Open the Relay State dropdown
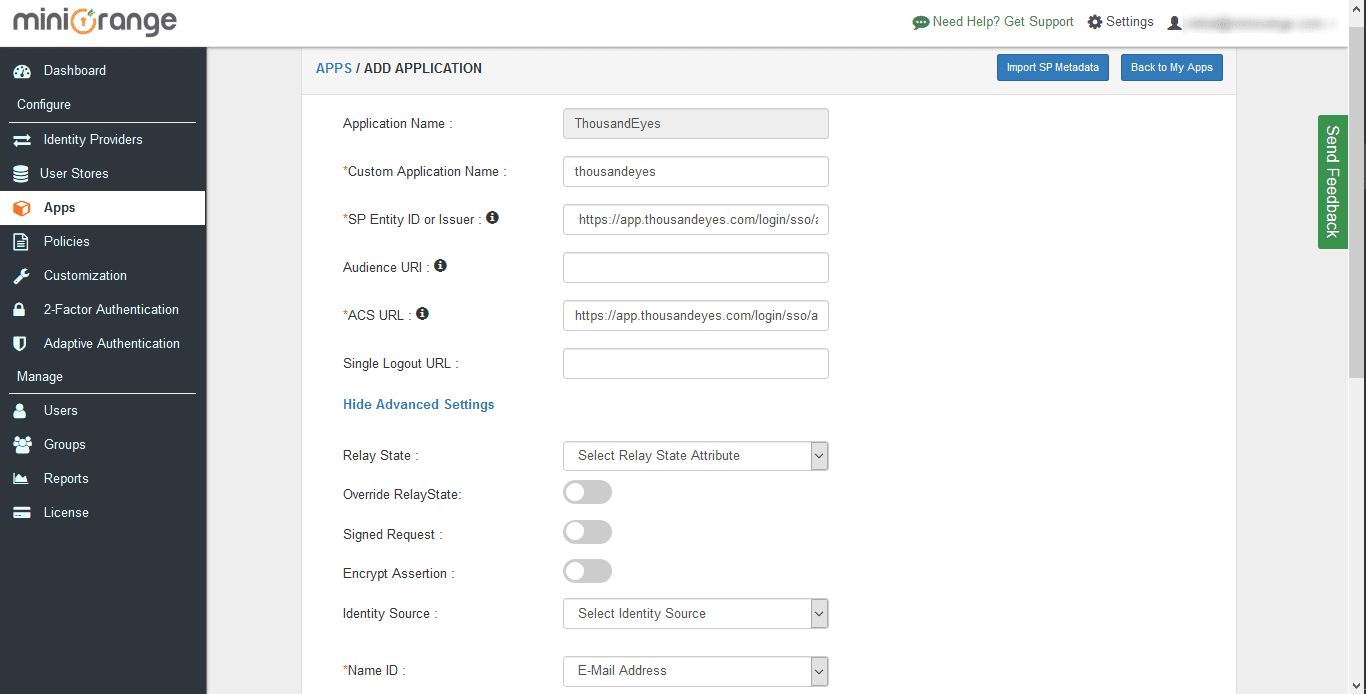 696,456
